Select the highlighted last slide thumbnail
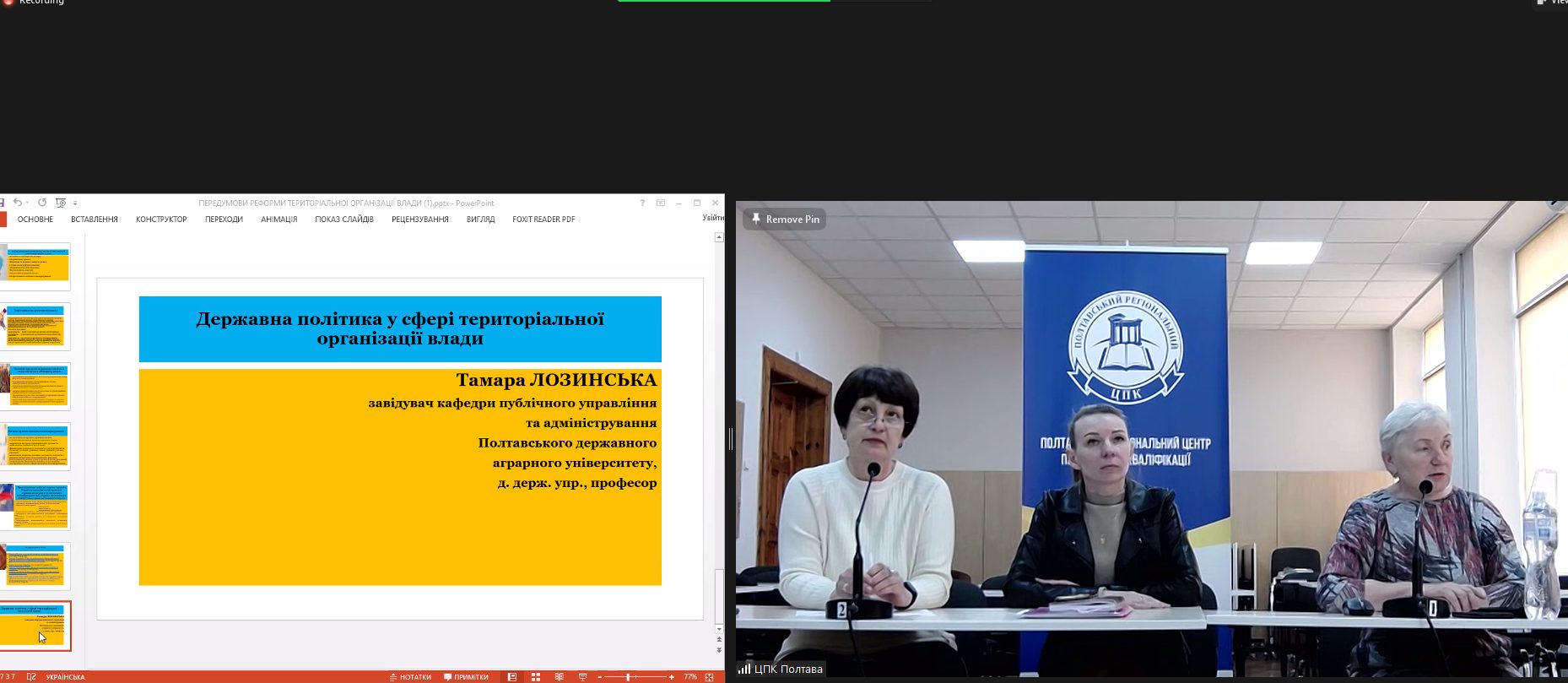 (35, 626)
